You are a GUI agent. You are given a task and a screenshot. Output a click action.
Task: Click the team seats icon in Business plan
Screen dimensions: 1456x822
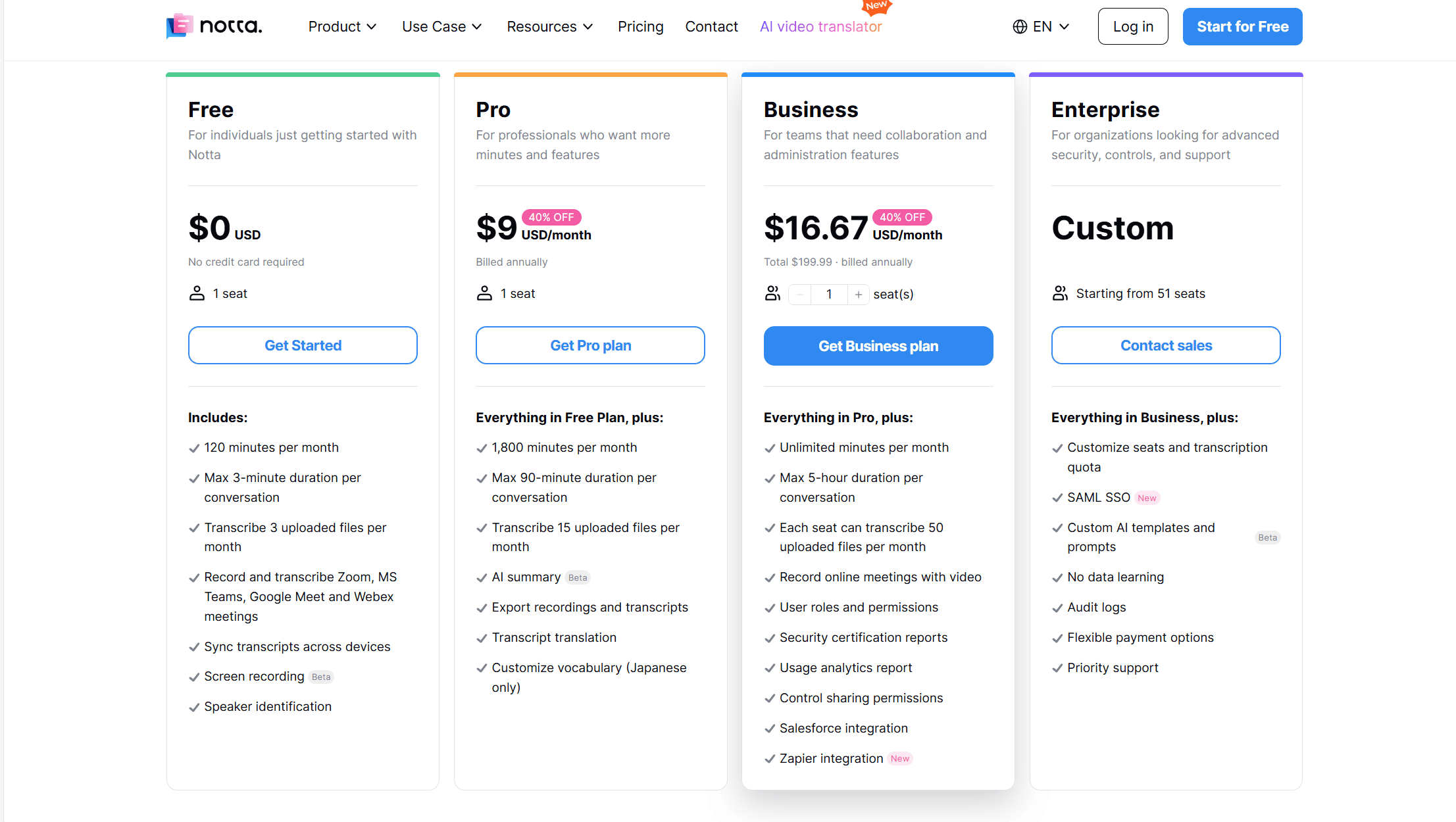(772, 293)
